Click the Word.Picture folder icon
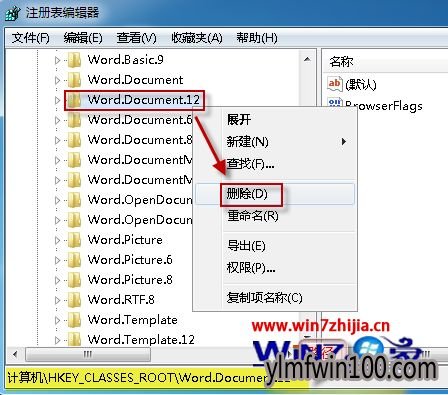The image size is (448, 395). tap(74, 240)
